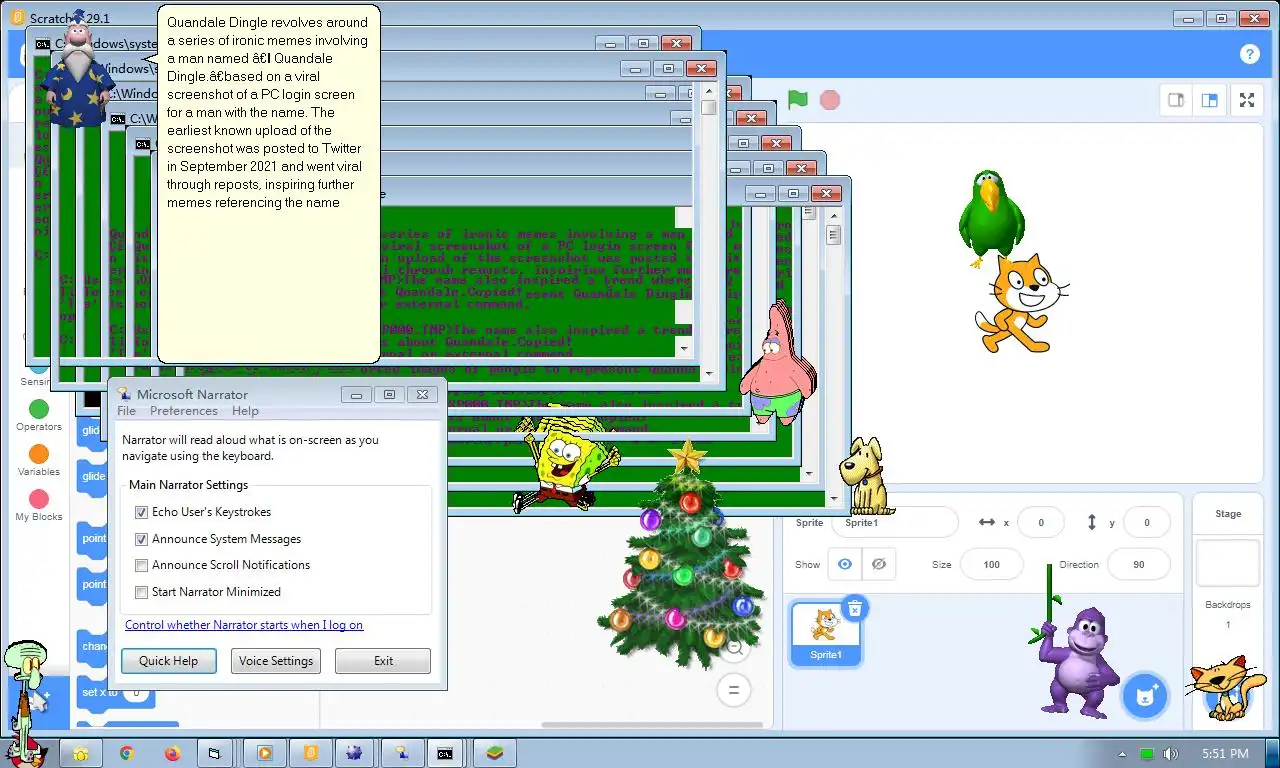
Task: Click the sprite Size field
Action: tap(991, 564)
